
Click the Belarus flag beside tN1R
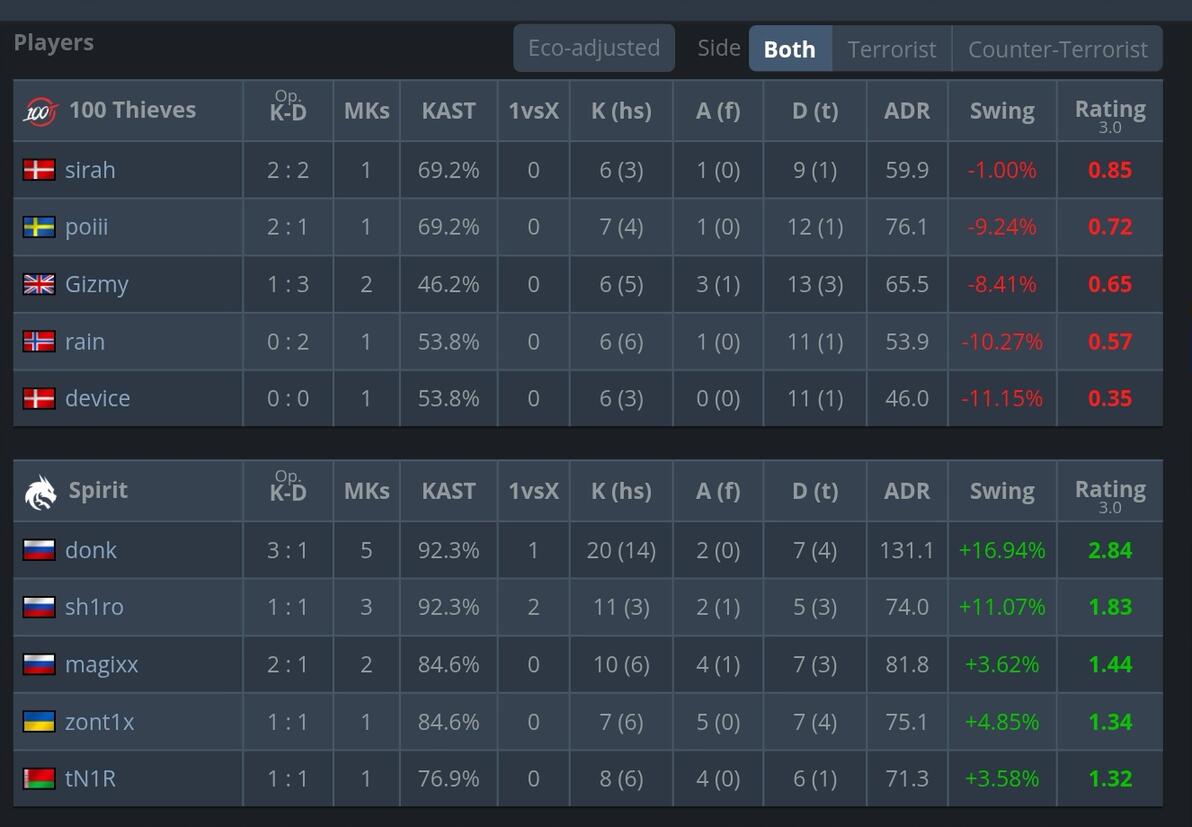[x=39, y=778]
